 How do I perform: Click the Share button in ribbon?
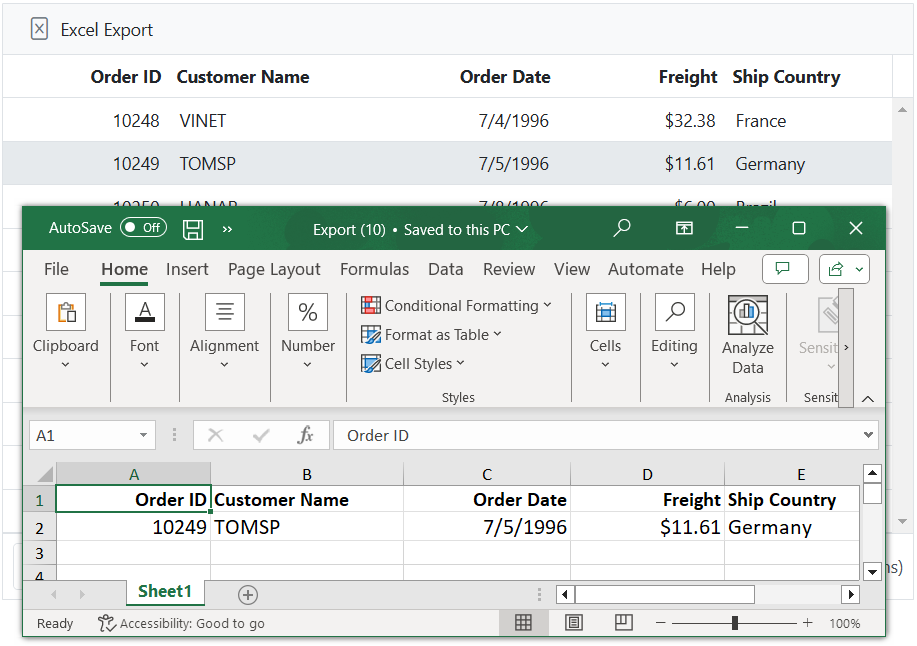coord(844,269)
